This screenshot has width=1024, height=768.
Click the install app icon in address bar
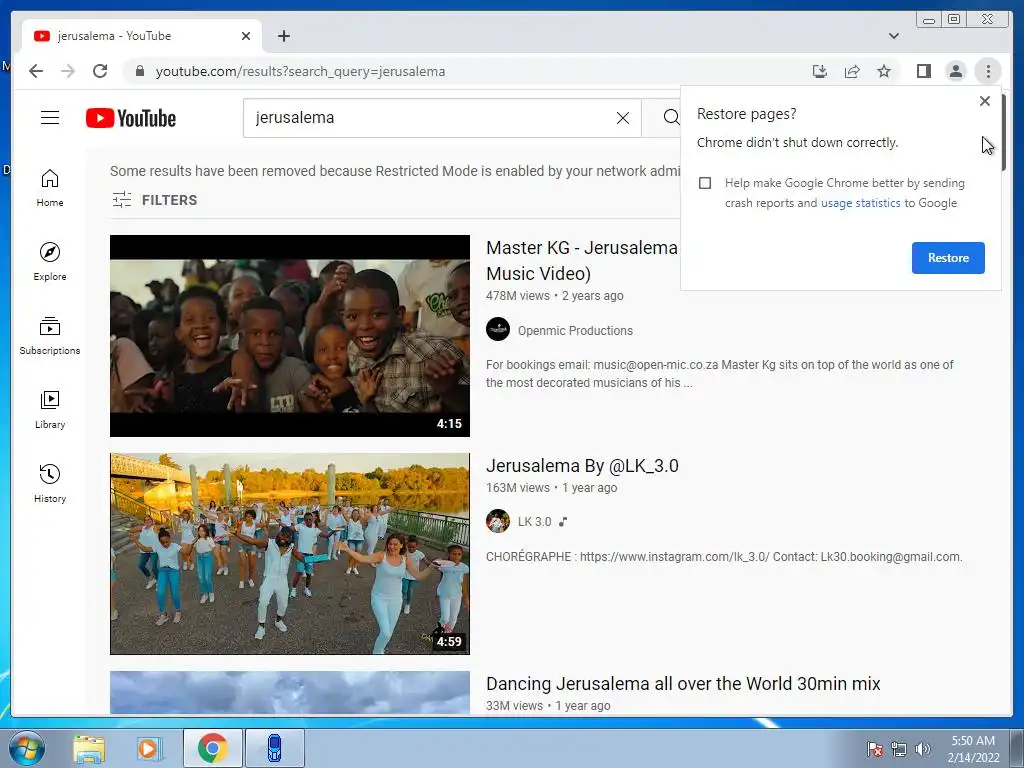(820, 71)
